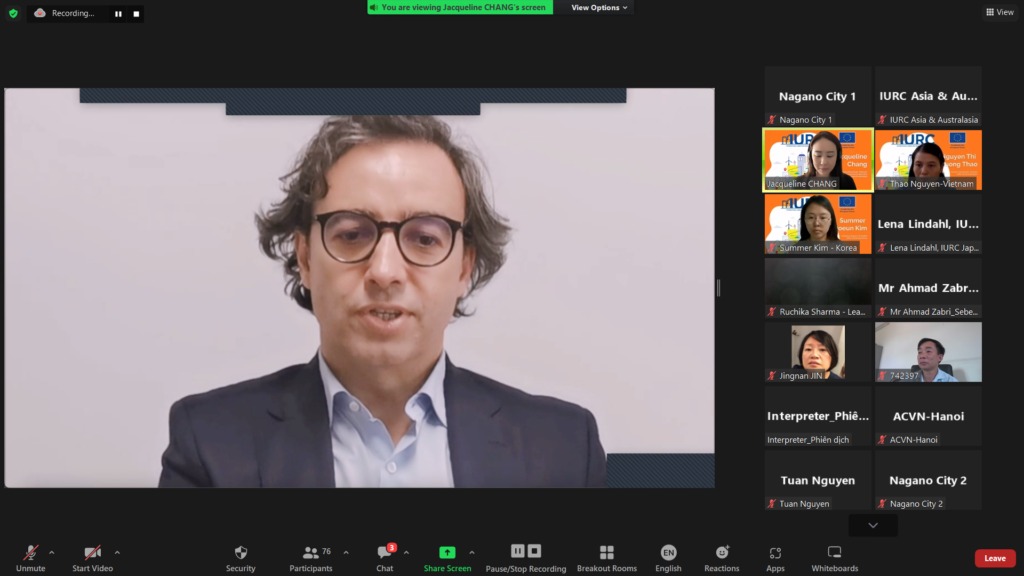Open audio options arrow beside Unmute

(x=52, y=552)
